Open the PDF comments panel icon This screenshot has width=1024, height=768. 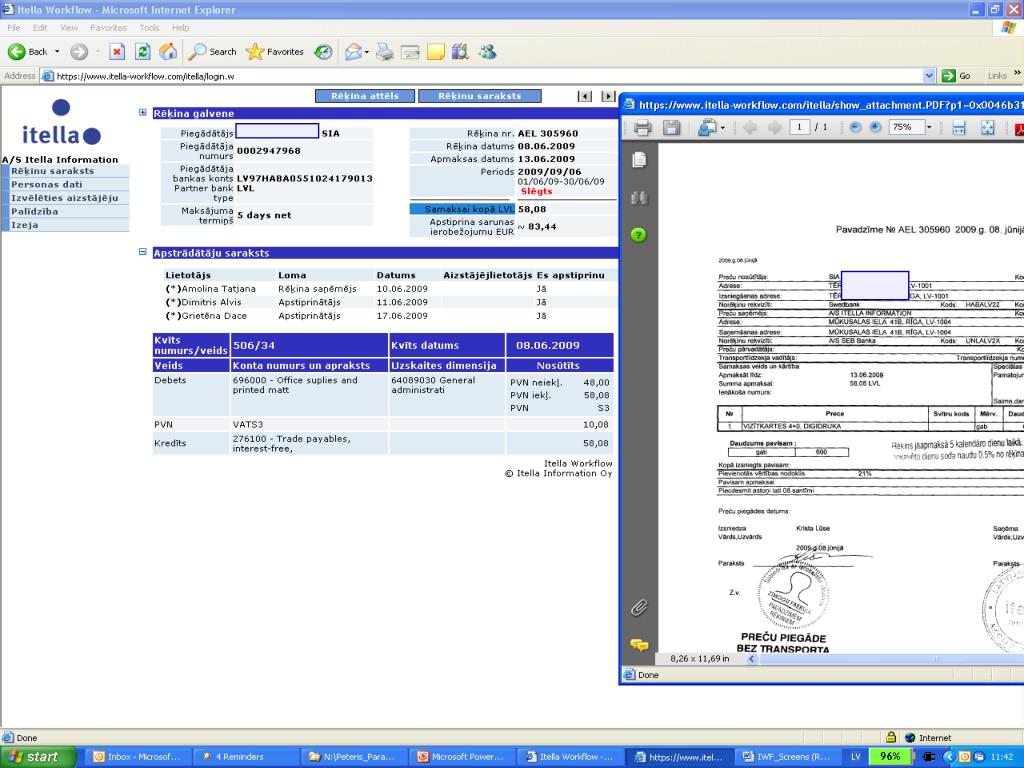(x=639, y=645)
